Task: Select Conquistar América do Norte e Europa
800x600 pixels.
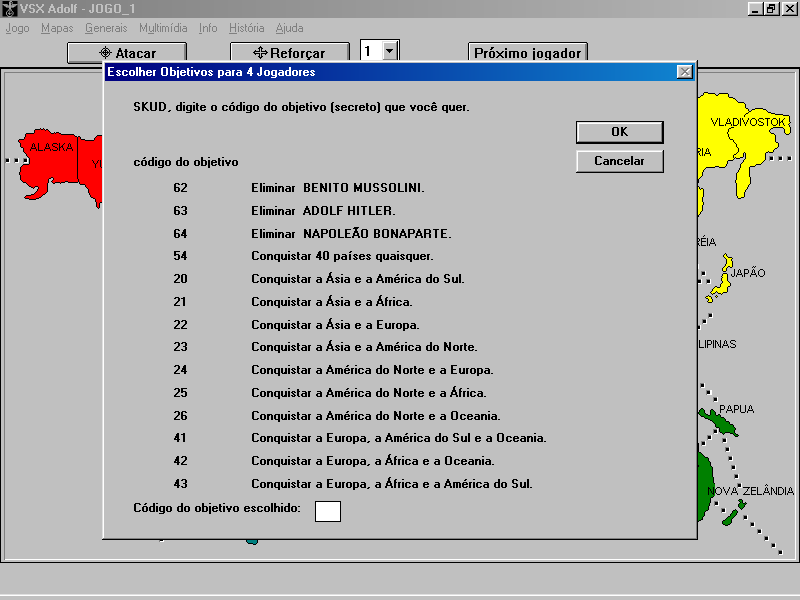Action: pos(372,370)
